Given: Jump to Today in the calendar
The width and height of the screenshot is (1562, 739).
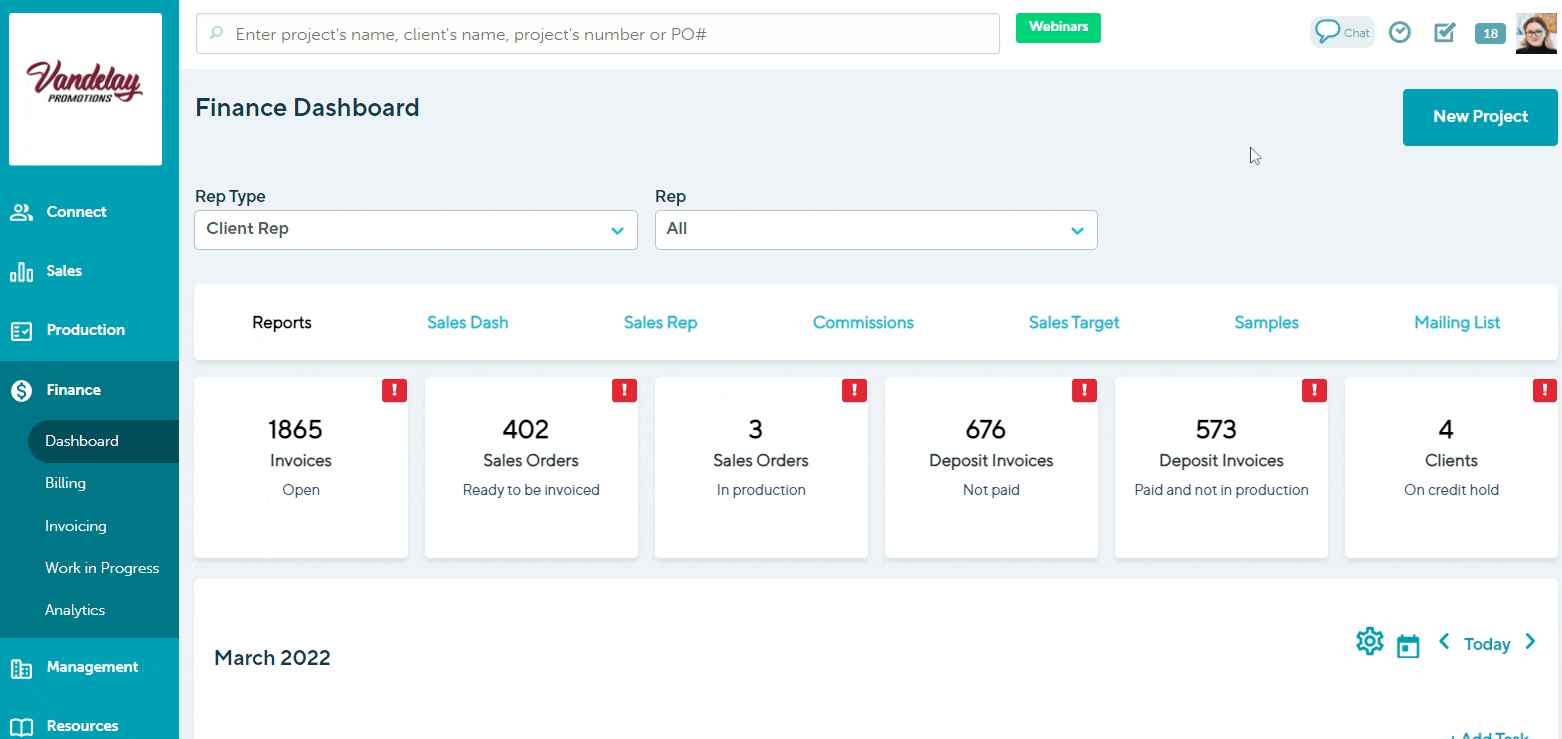Looking at the screenshot, I should (x=1486, y=644).
